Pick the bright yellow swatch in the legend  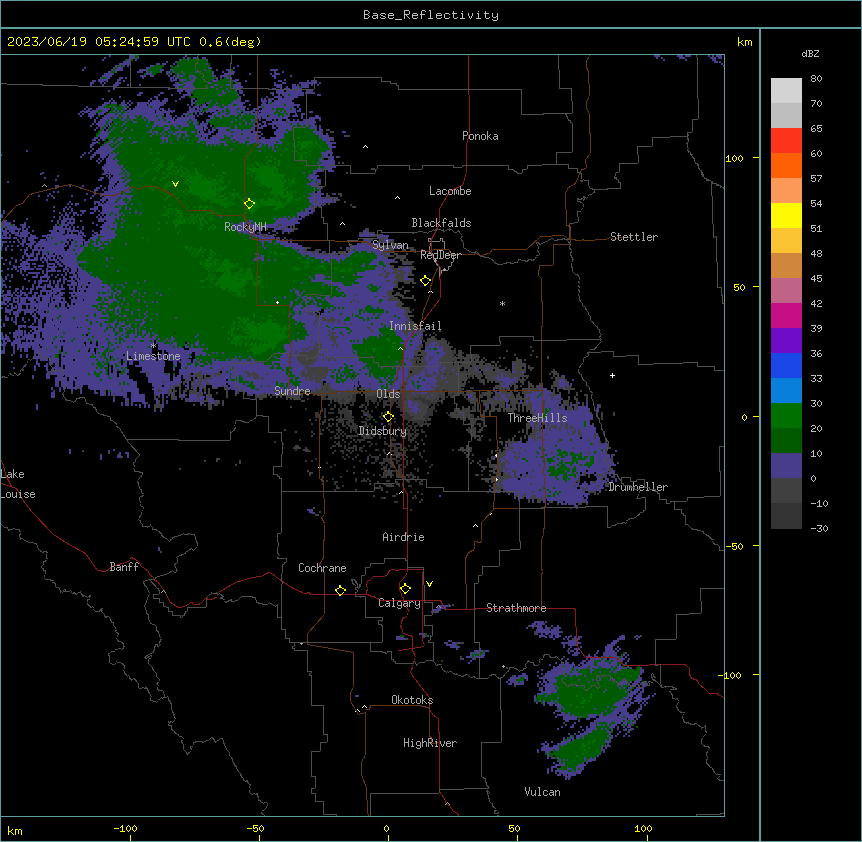(786, 215)
